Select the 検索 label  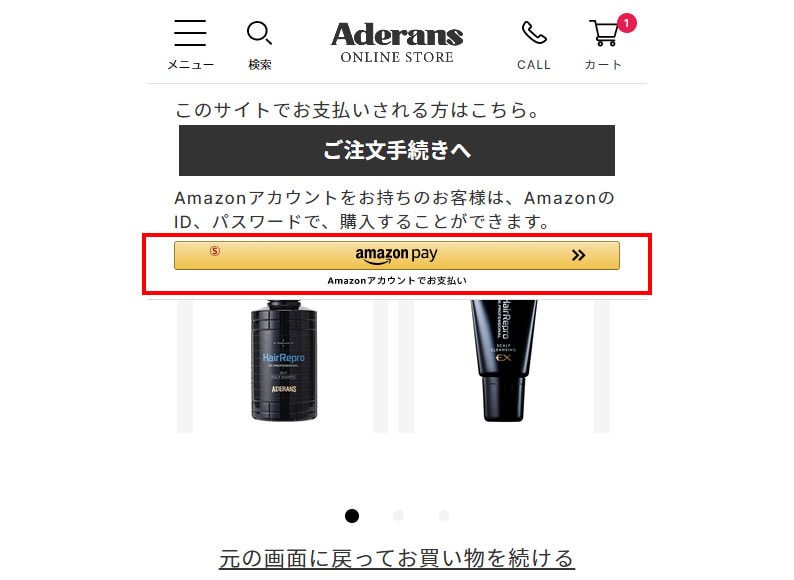pos(260,65)
